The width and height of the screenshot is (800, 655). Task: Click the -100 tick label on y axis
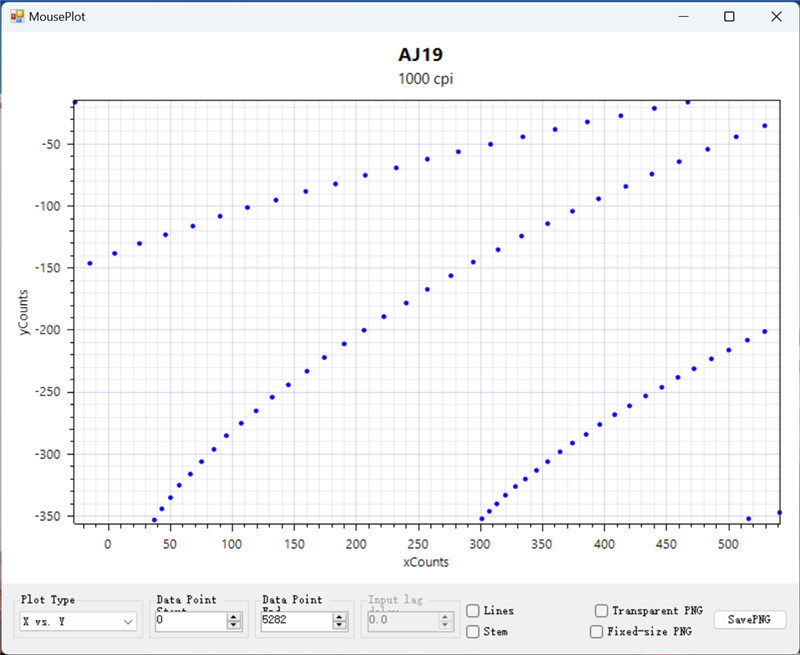pos(47,206)
